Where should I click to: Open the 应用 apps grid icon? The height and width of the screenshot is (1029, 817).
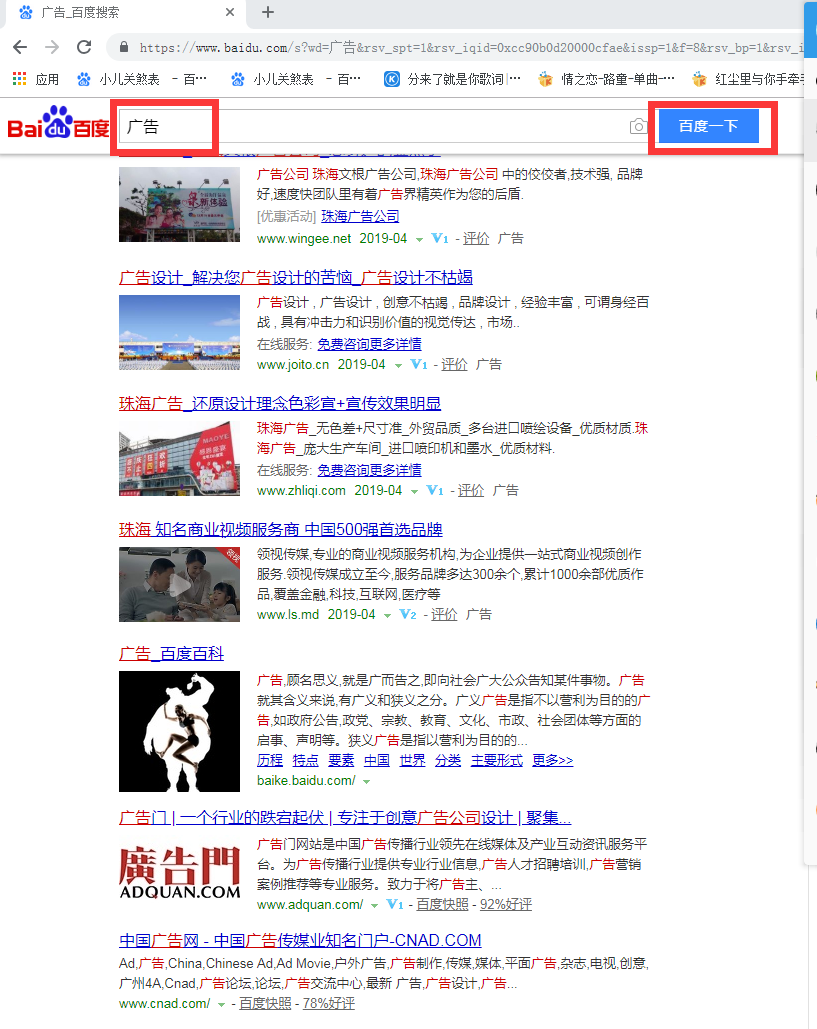[x=20, y=79]
